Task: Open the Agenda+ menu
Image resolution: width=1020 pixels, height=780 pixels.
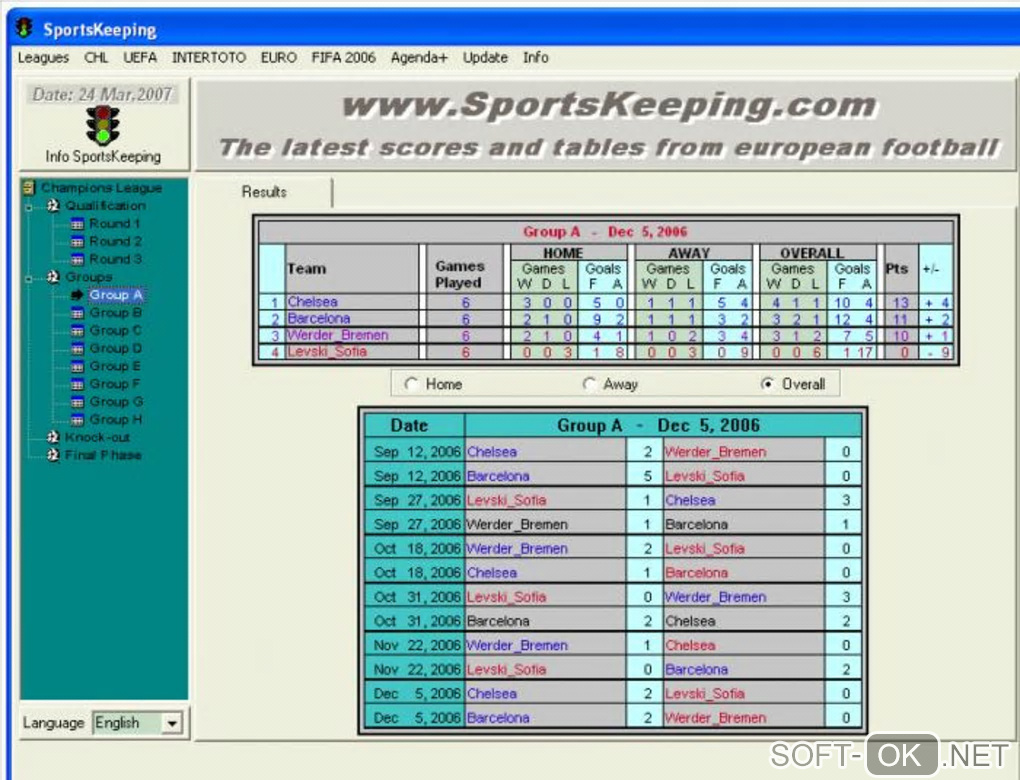Action: (419, 58)
